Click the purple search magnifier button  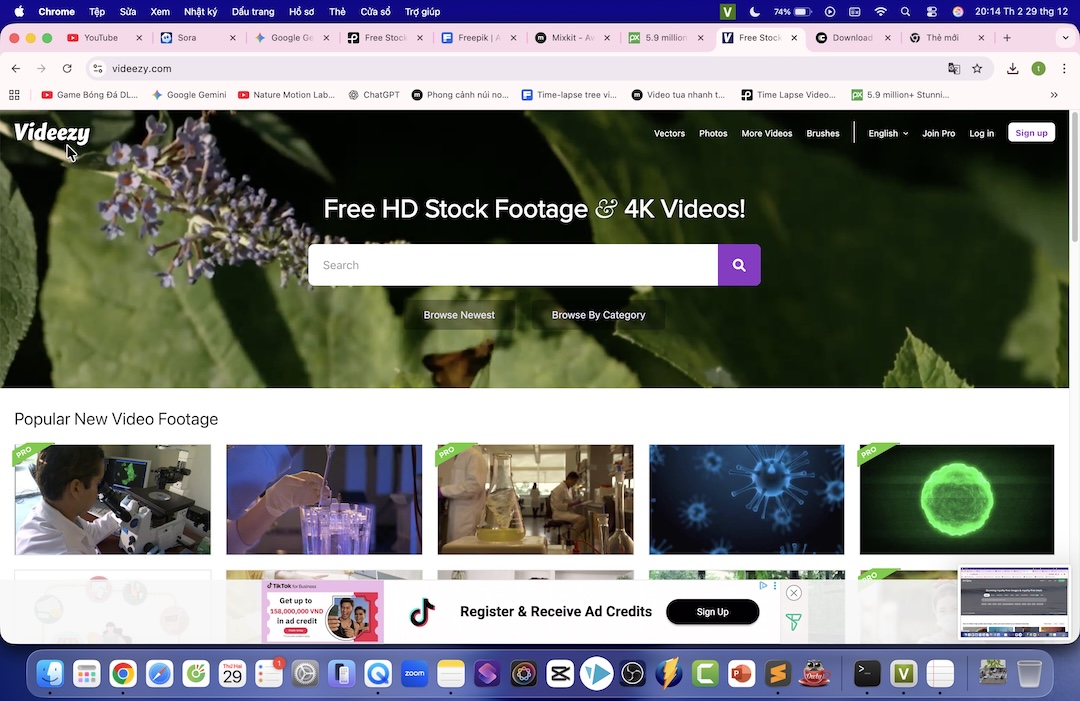739,265
